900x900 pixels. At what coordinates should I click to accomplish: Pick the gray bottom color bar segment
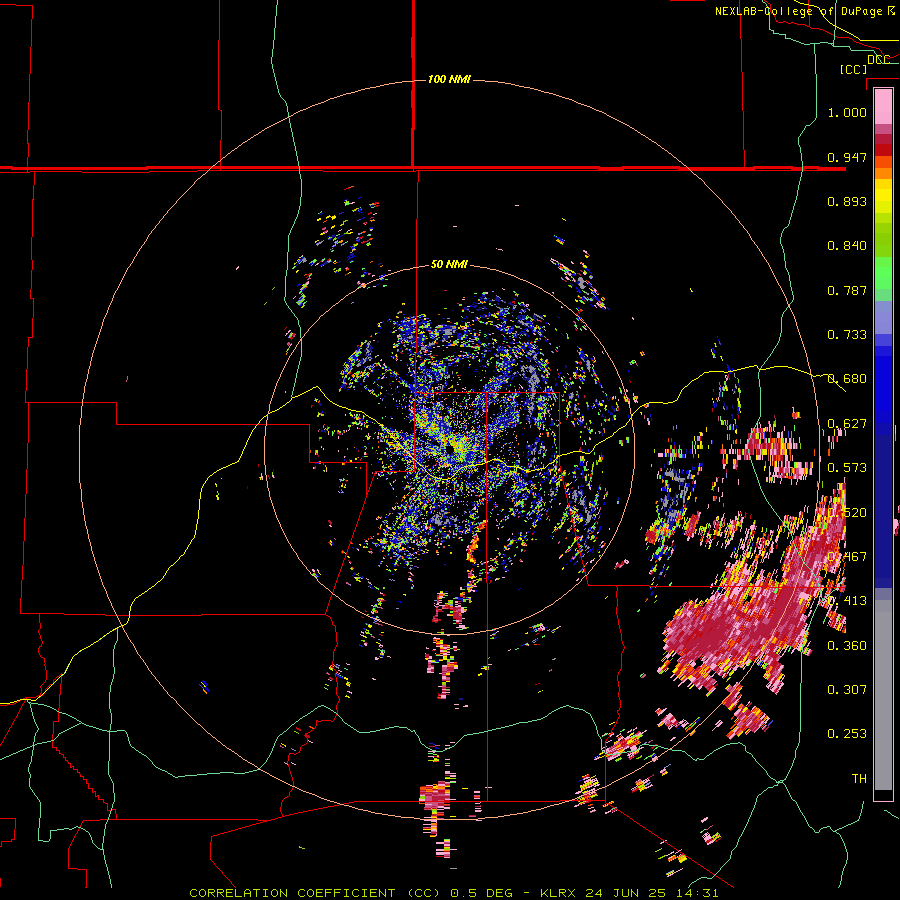click(x=883, y=695)
